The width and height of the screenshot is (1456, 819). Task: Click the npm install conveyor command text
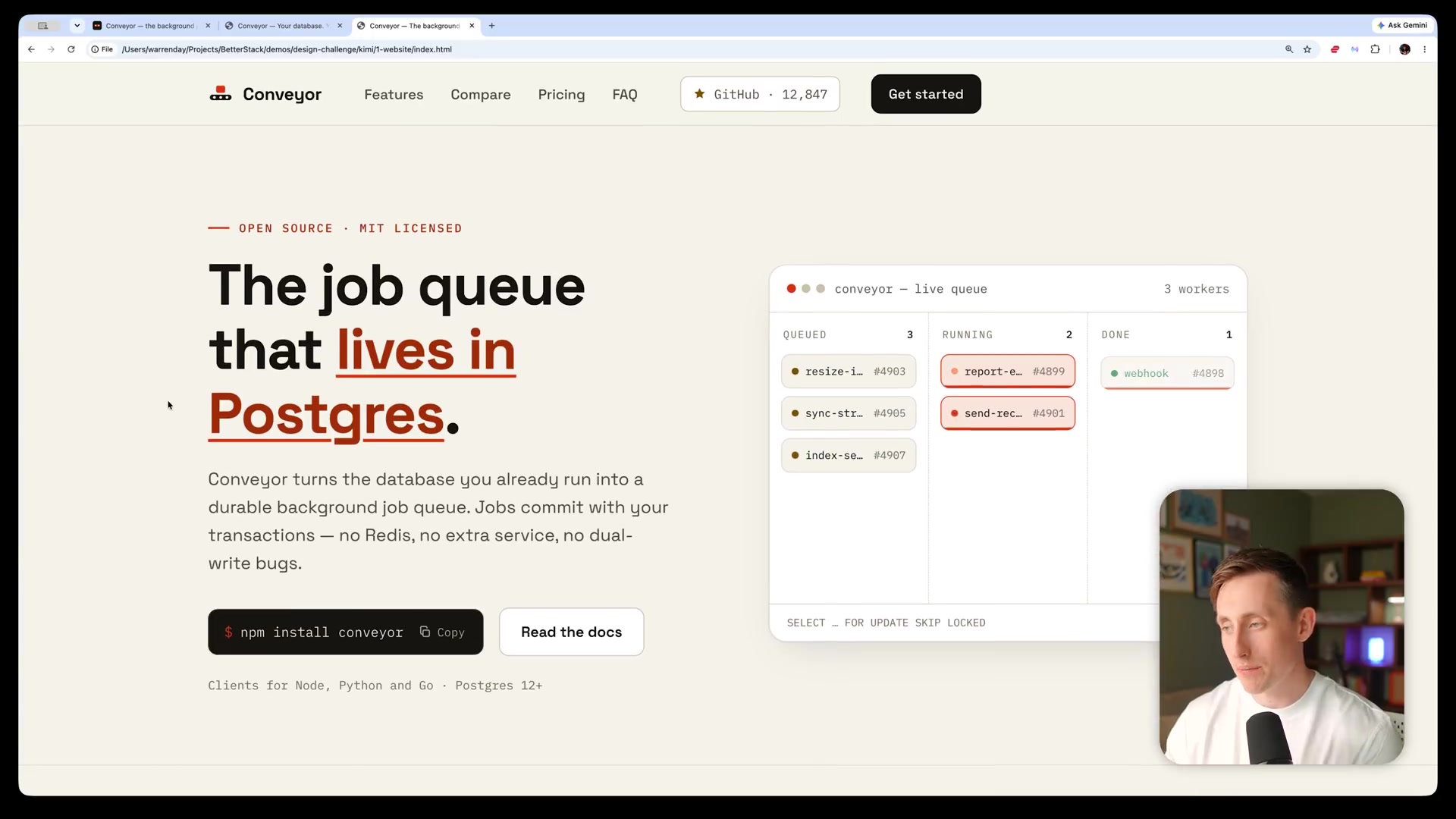click(x=322, y=632)
